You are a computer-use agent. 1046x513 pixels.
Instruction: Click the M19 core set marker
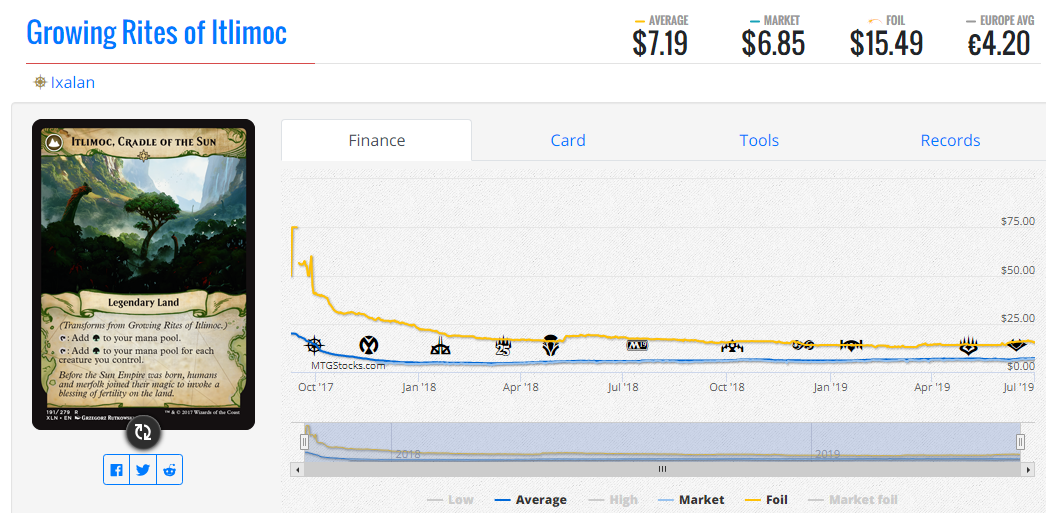pos(637,345)
